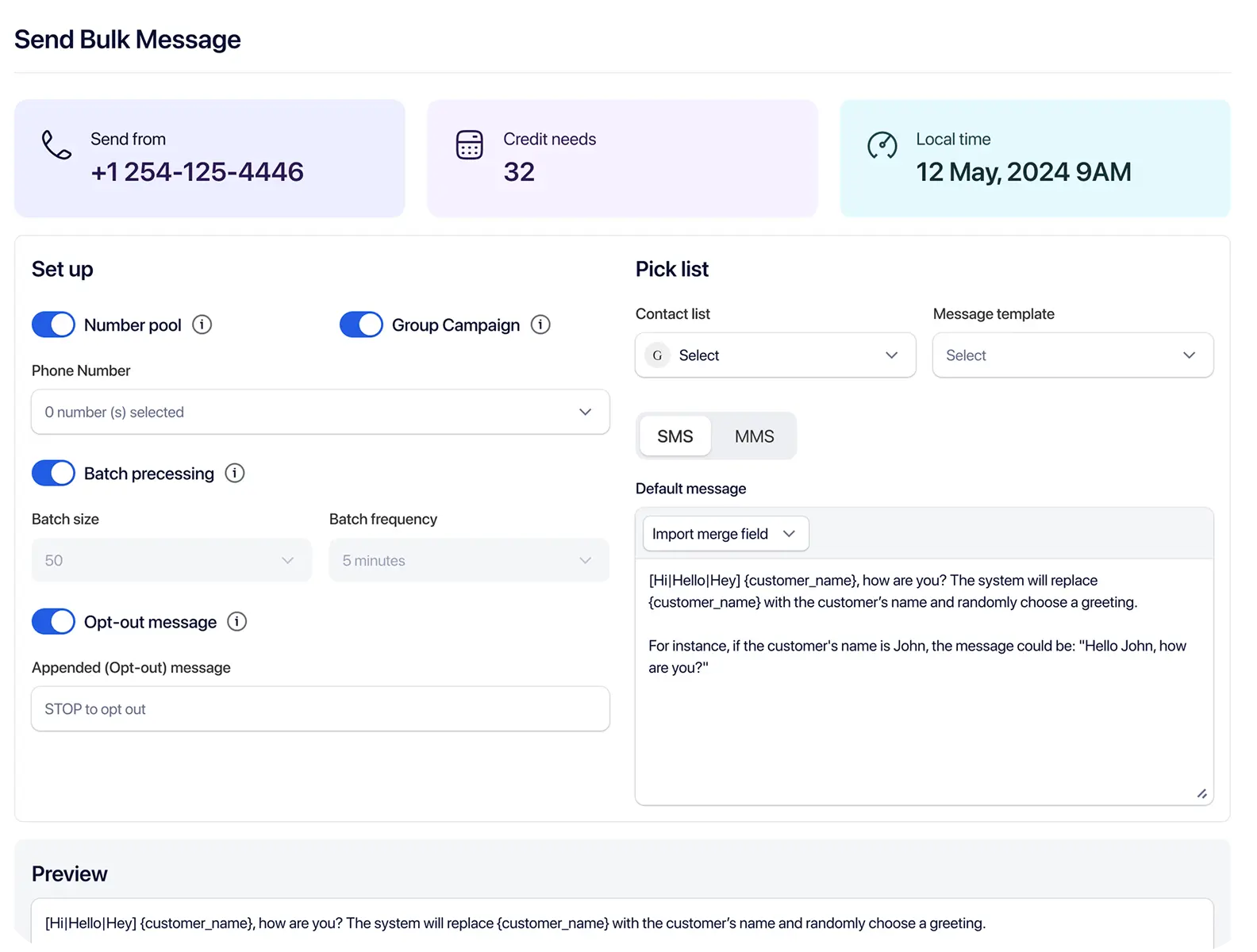Open the Message template dropdown

[x=1072, y=355]
